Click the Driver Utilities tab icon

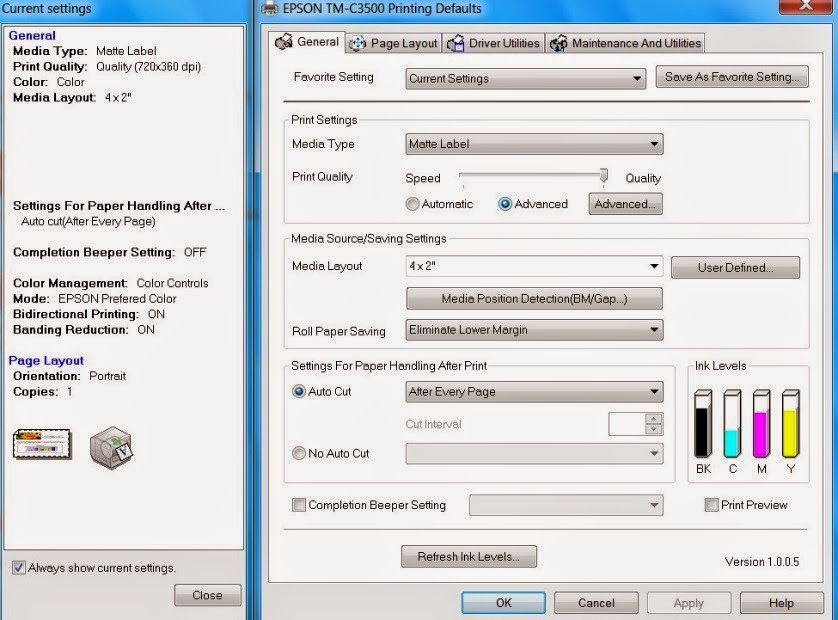click(x=458, y=43)
